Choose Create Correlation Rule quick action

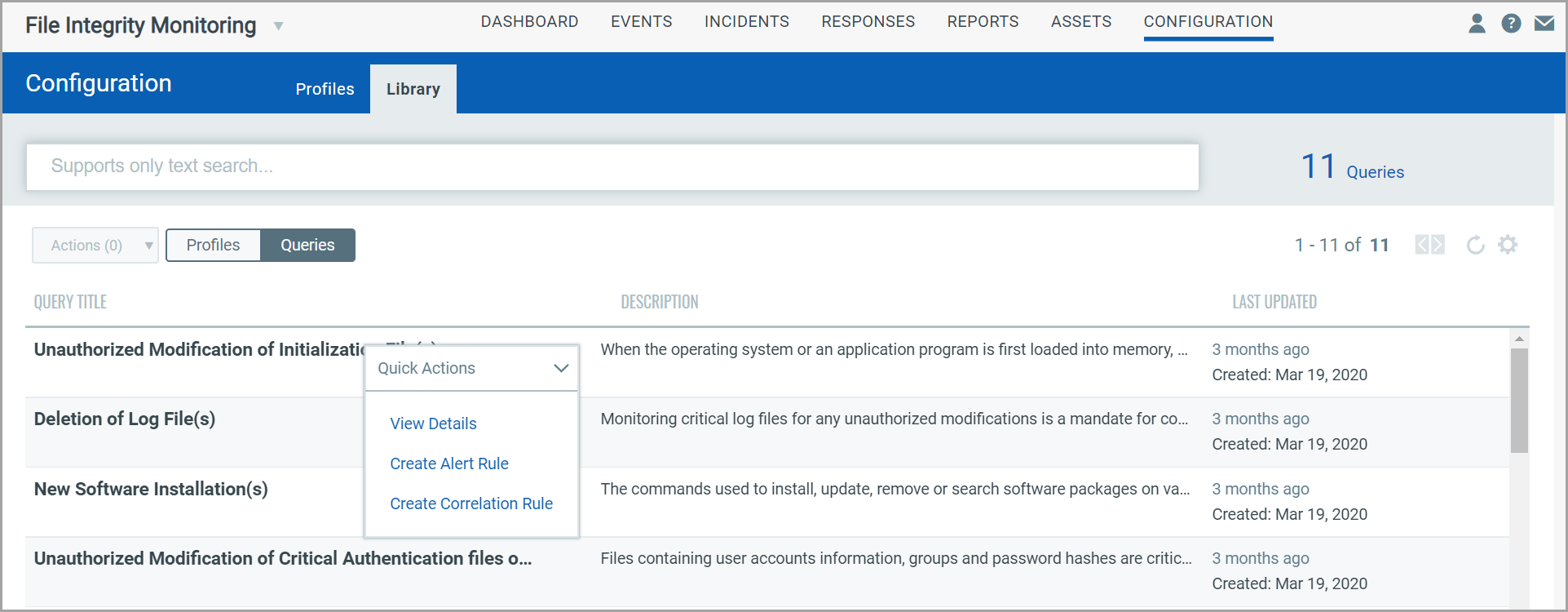[471, 503]
